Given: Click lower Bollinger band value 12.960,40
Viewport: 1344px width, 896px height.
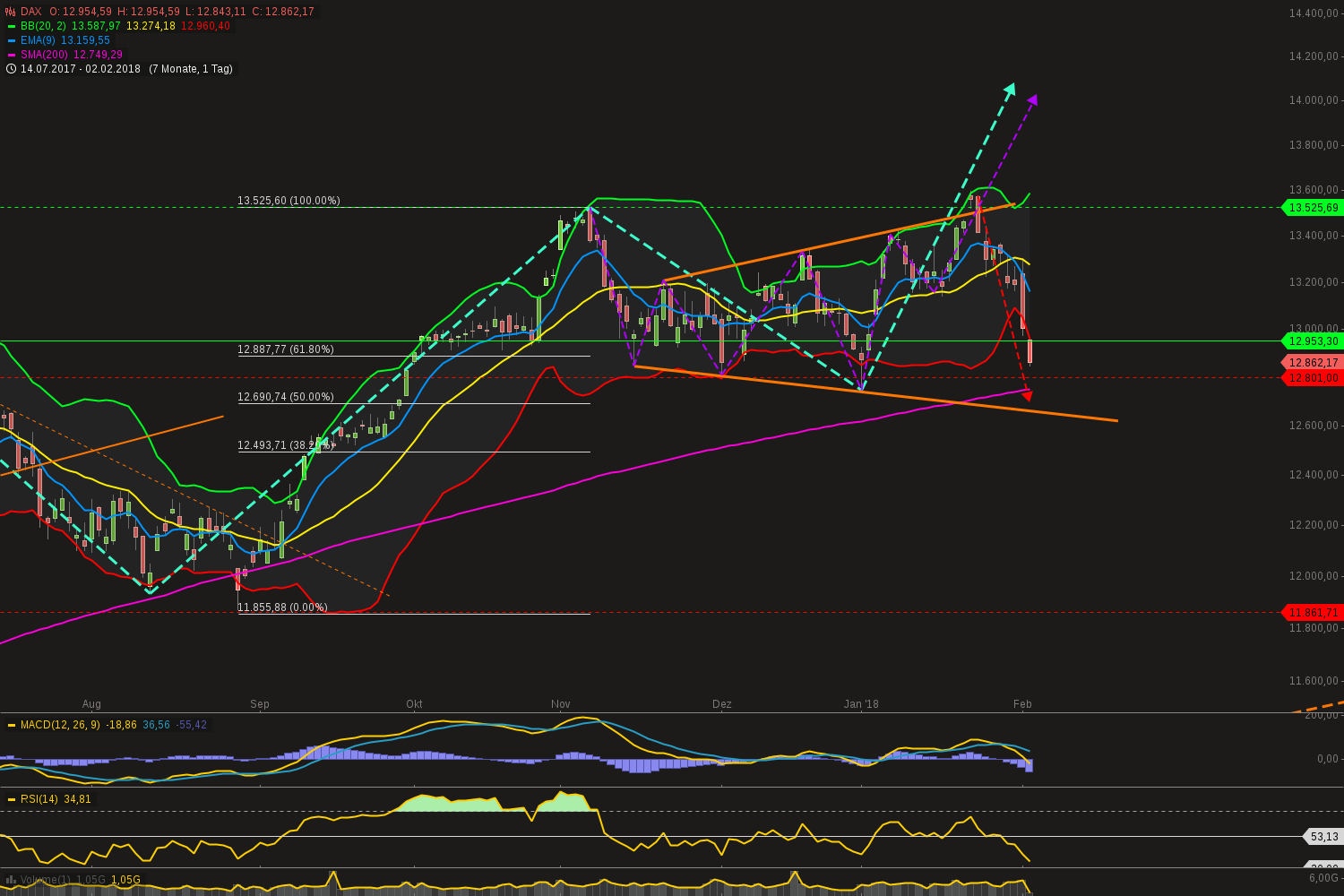Looking at the screenshot, I should (205, 26).
